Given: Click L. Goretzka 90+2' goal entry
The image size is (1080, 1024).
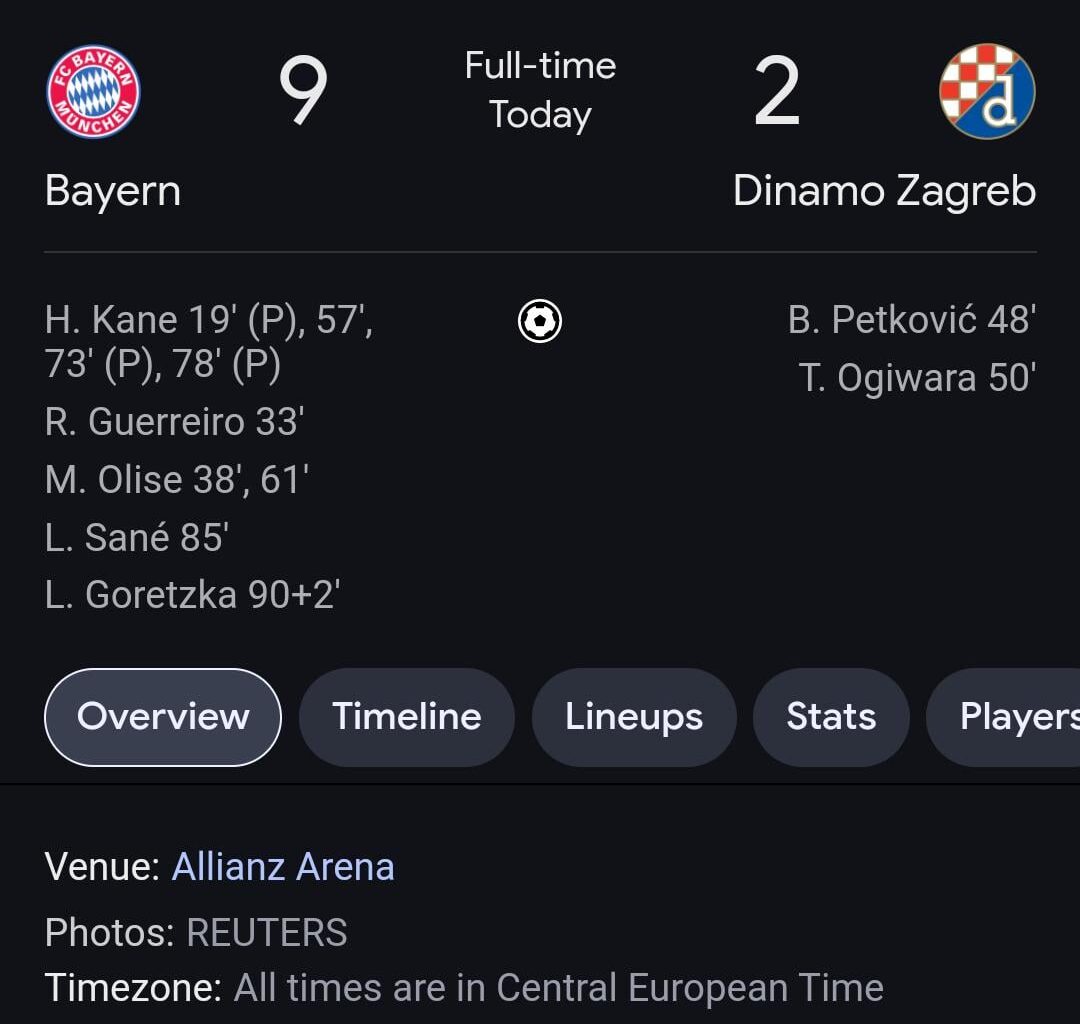Looking at the screenshot, I should pos(192,595).
